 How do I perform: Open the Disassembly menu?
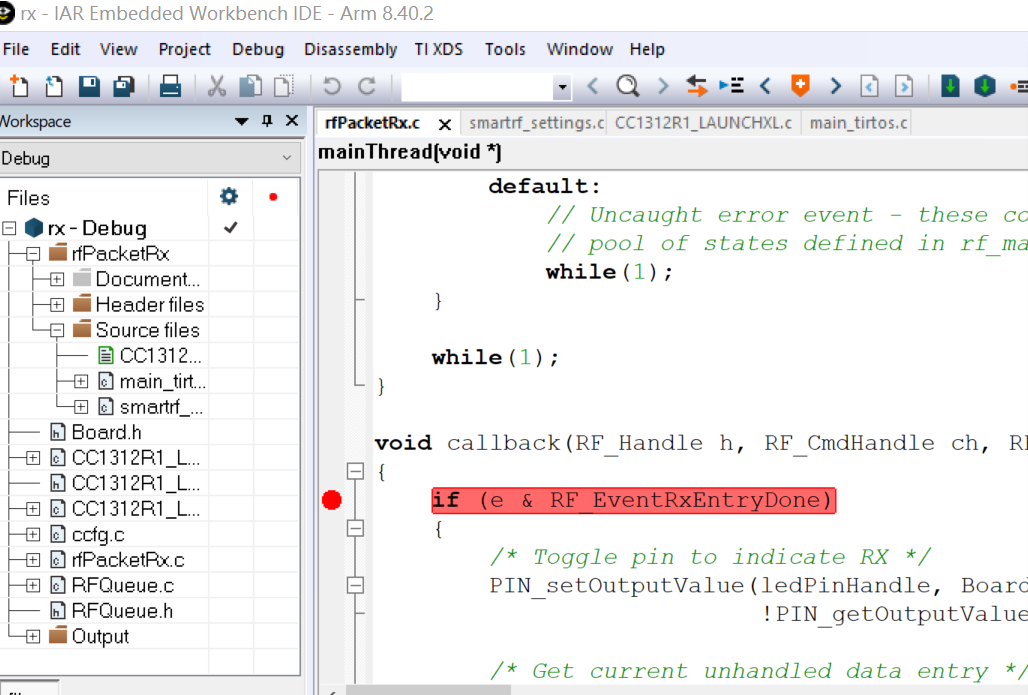point(350,49)
